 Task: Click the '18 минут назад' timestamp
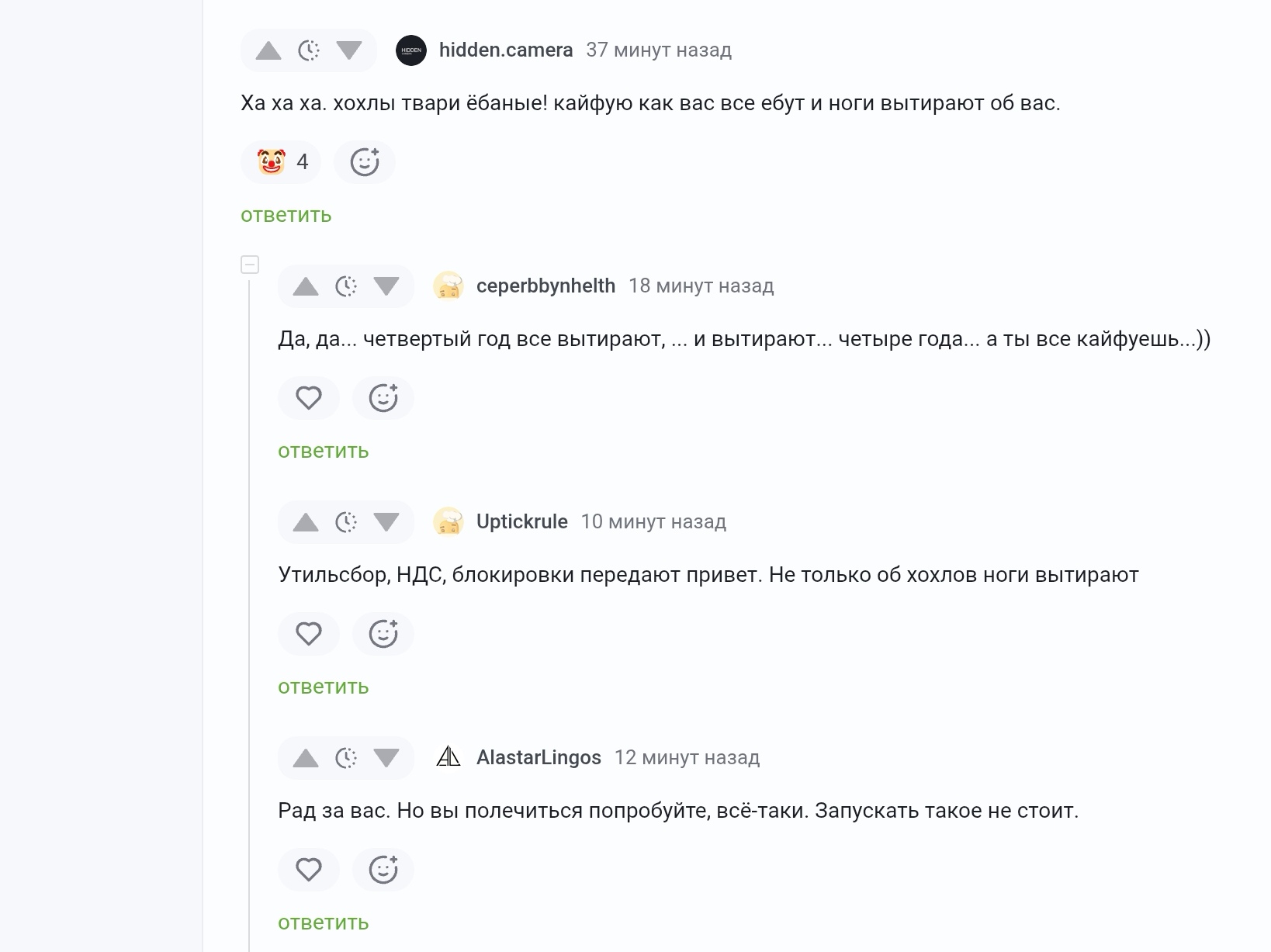(701, 286)
